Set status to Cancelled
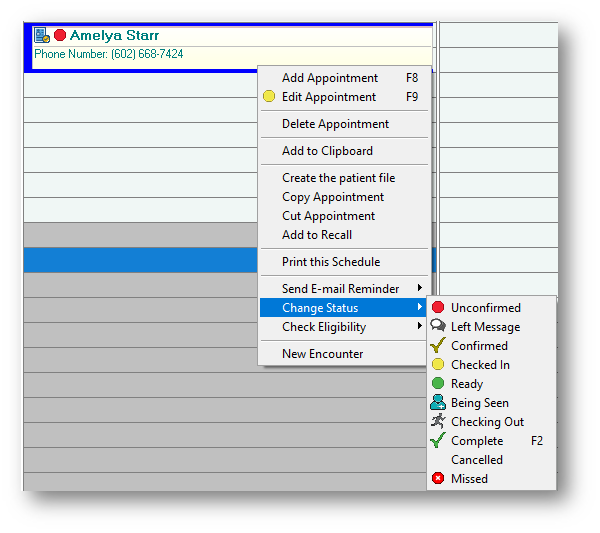Screen dimensions: 600x533 [x=491, y=460]
